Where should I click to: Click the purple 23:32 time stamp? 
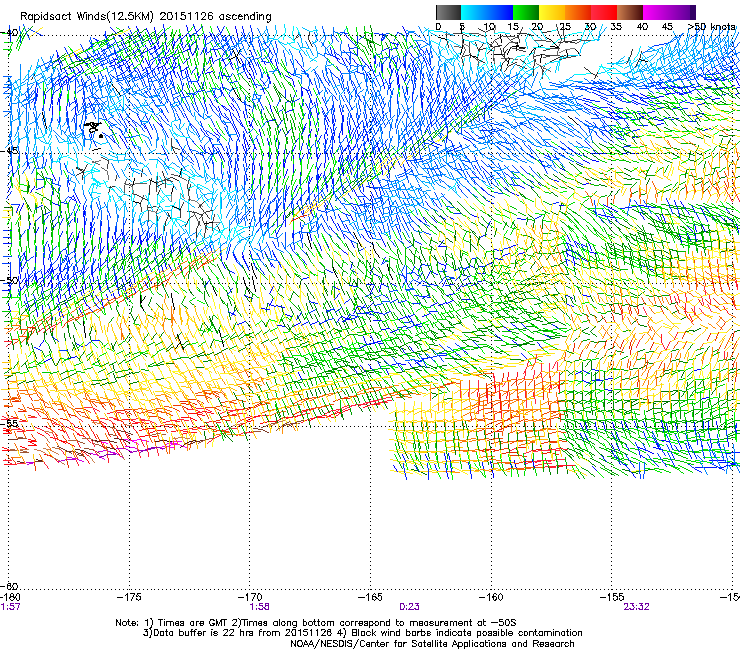(636, 607)
